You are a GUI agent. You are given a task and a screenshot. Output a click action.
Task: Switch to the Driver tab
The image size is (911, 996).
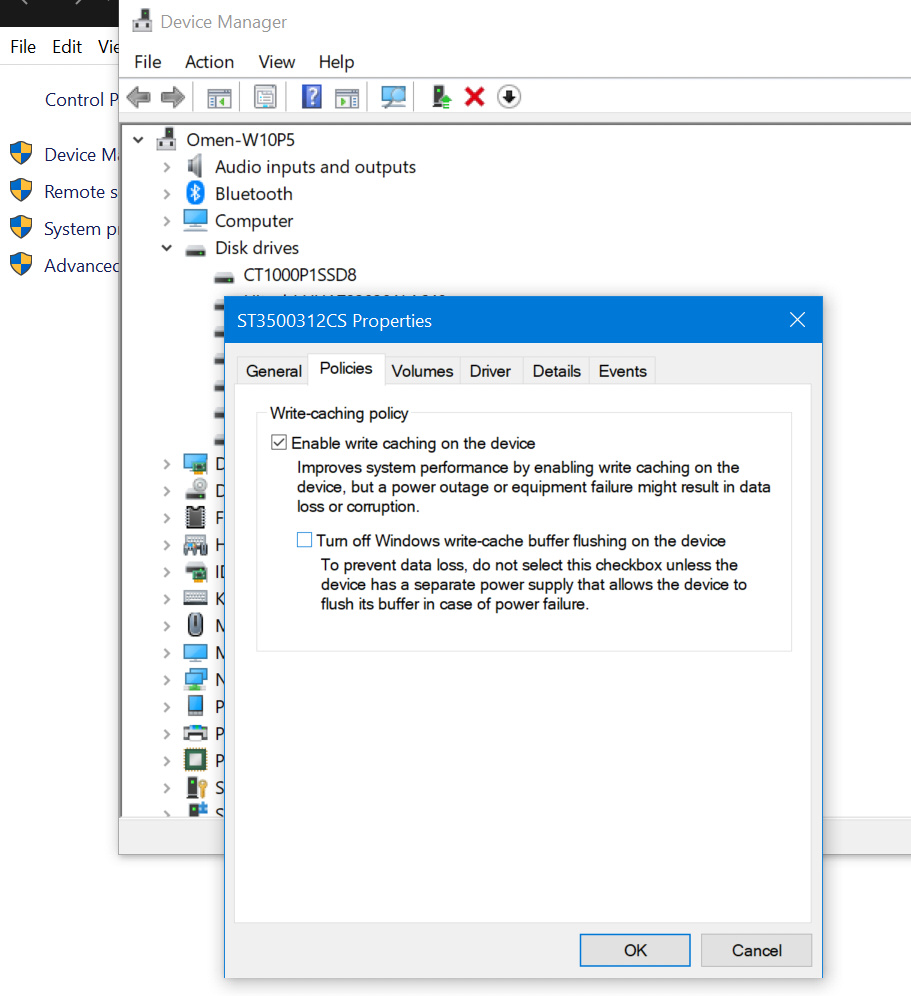(490, 371)
